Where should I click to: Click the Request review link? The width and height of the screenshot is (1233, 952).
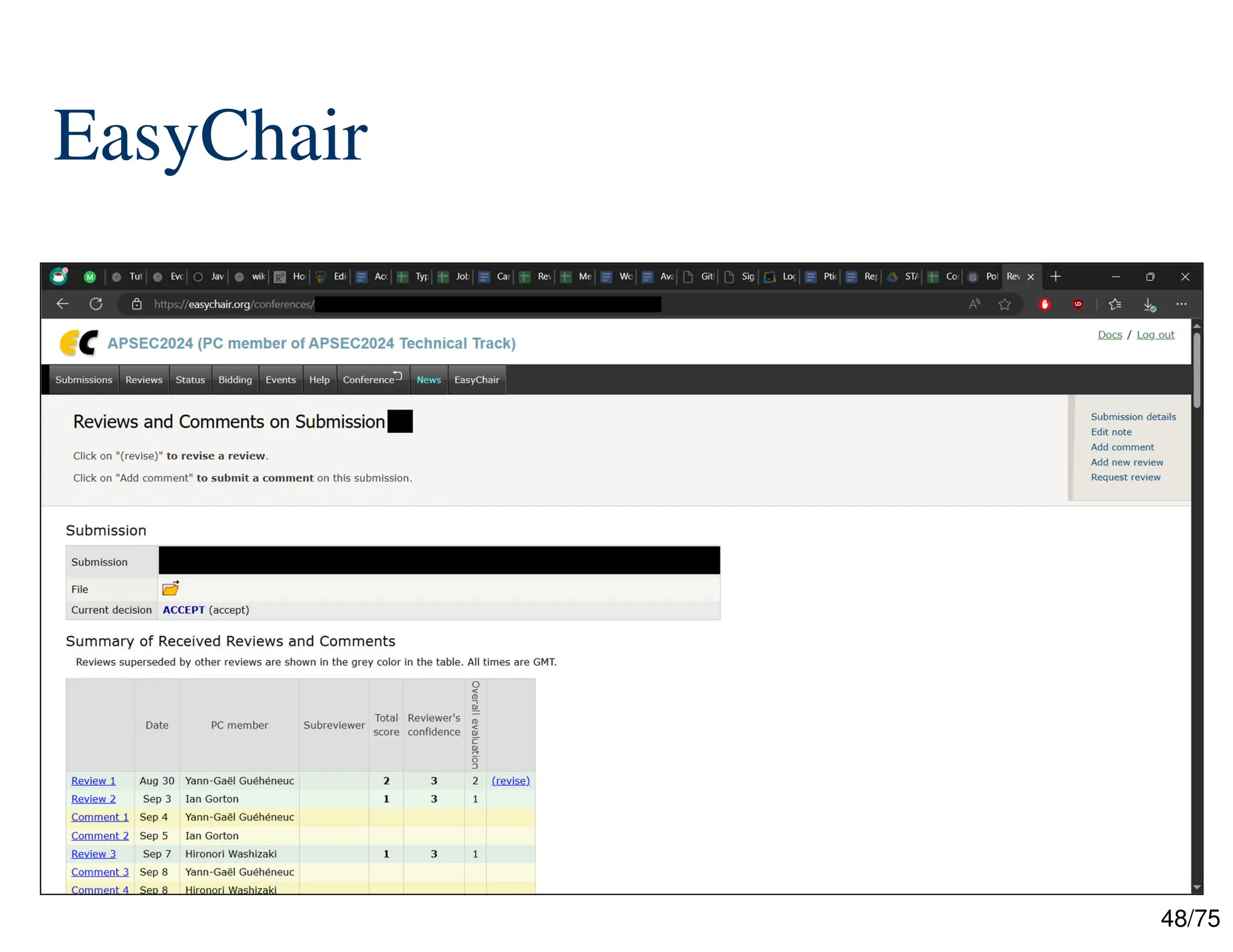click(x=1125, y=477)
